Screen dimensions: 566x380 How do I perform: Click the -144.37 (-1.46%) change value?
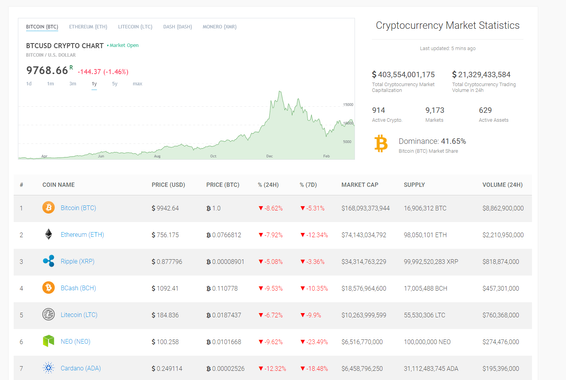(x=103, y=71)
